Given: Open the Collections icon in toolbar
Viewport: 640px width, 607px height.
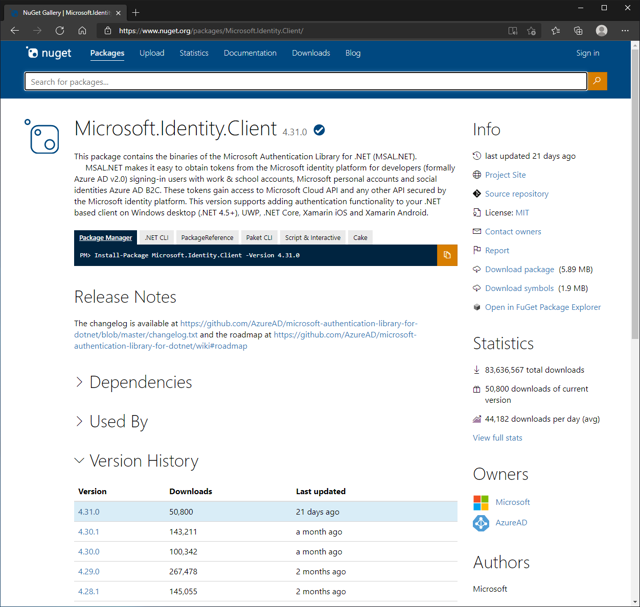Looking at the screenshot, I should pyautogui.click(x=578, y=31).
